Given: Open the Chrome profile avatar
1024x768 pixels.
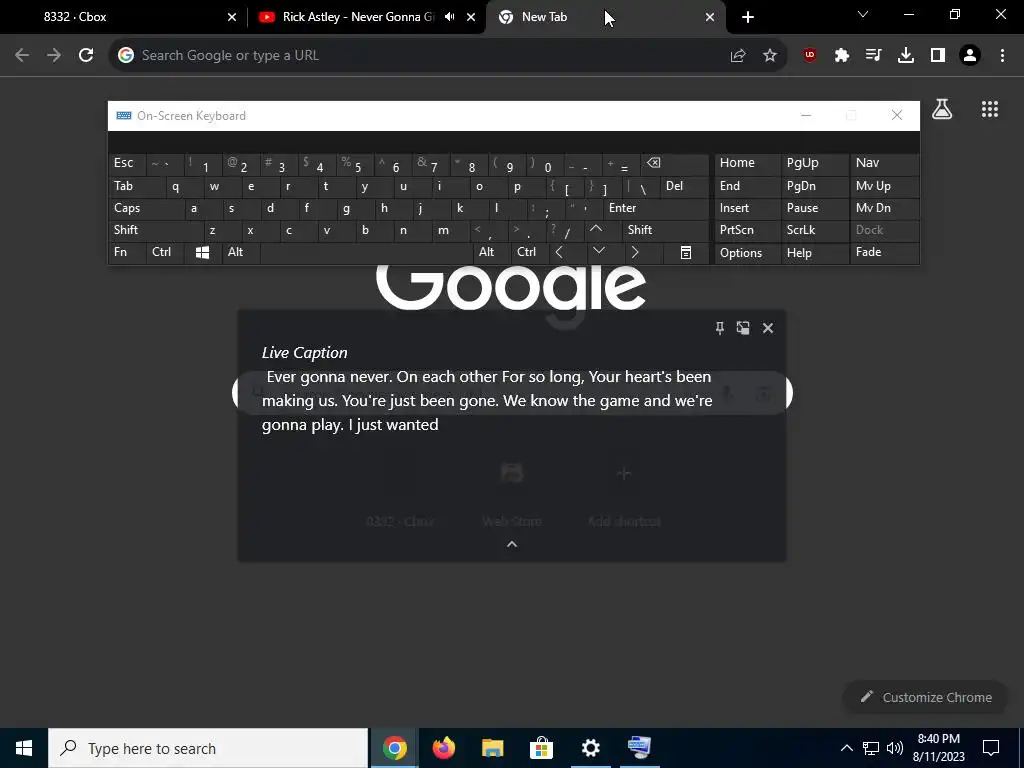Looking at the screenshot, I should coord(970,56).
